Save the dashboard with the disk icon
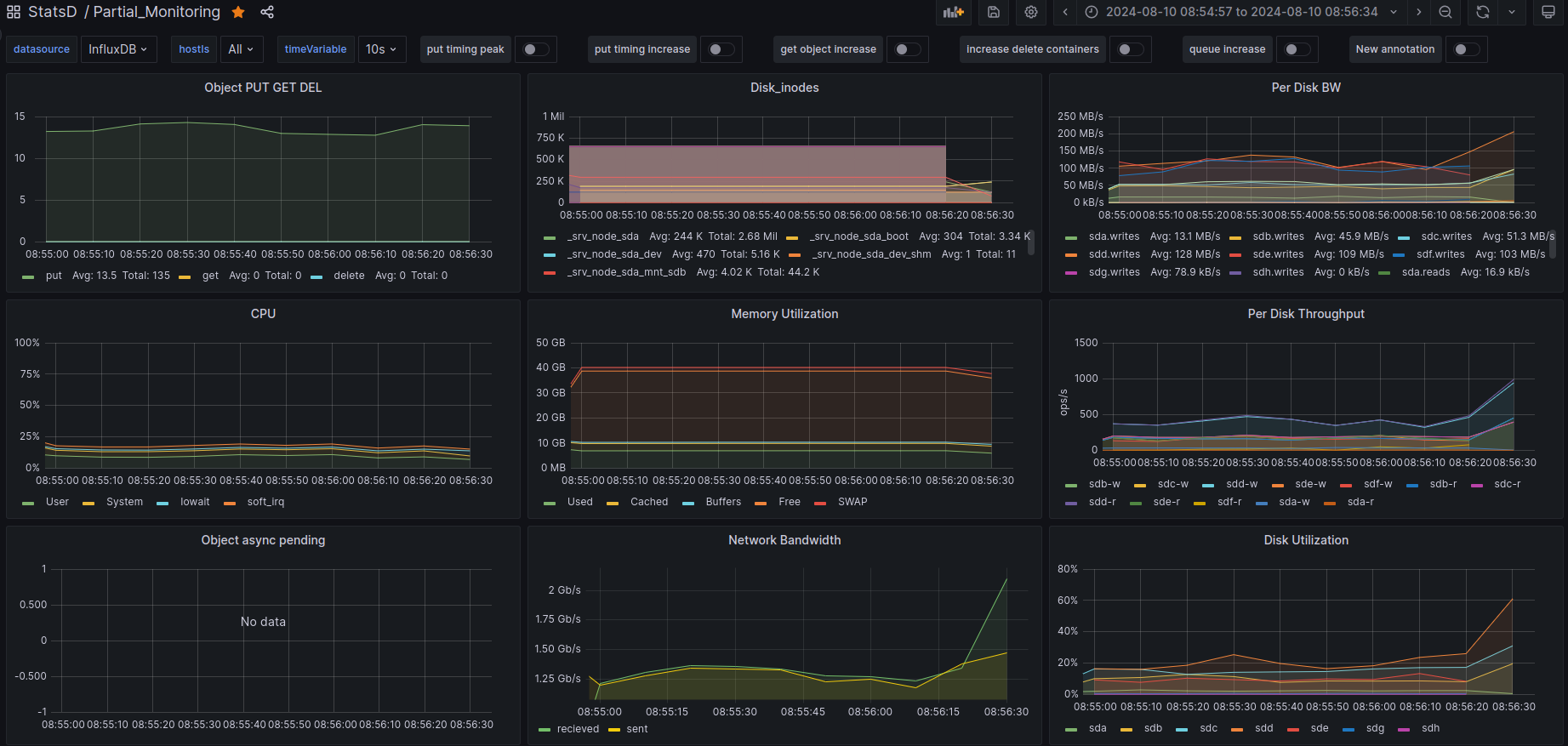Image resolution: width=1568 pixels, height=746 pixels. tap(993, 12)
